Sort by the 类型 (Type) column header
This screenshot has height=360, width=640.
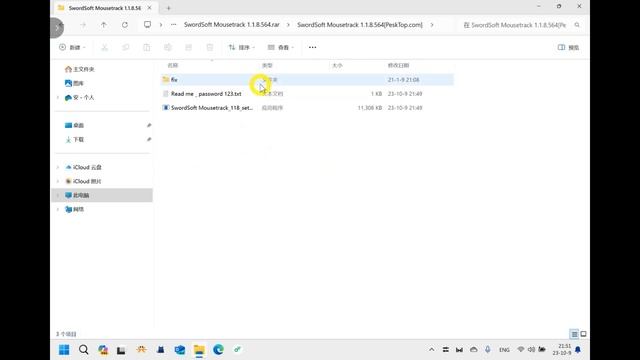point(267,65)
